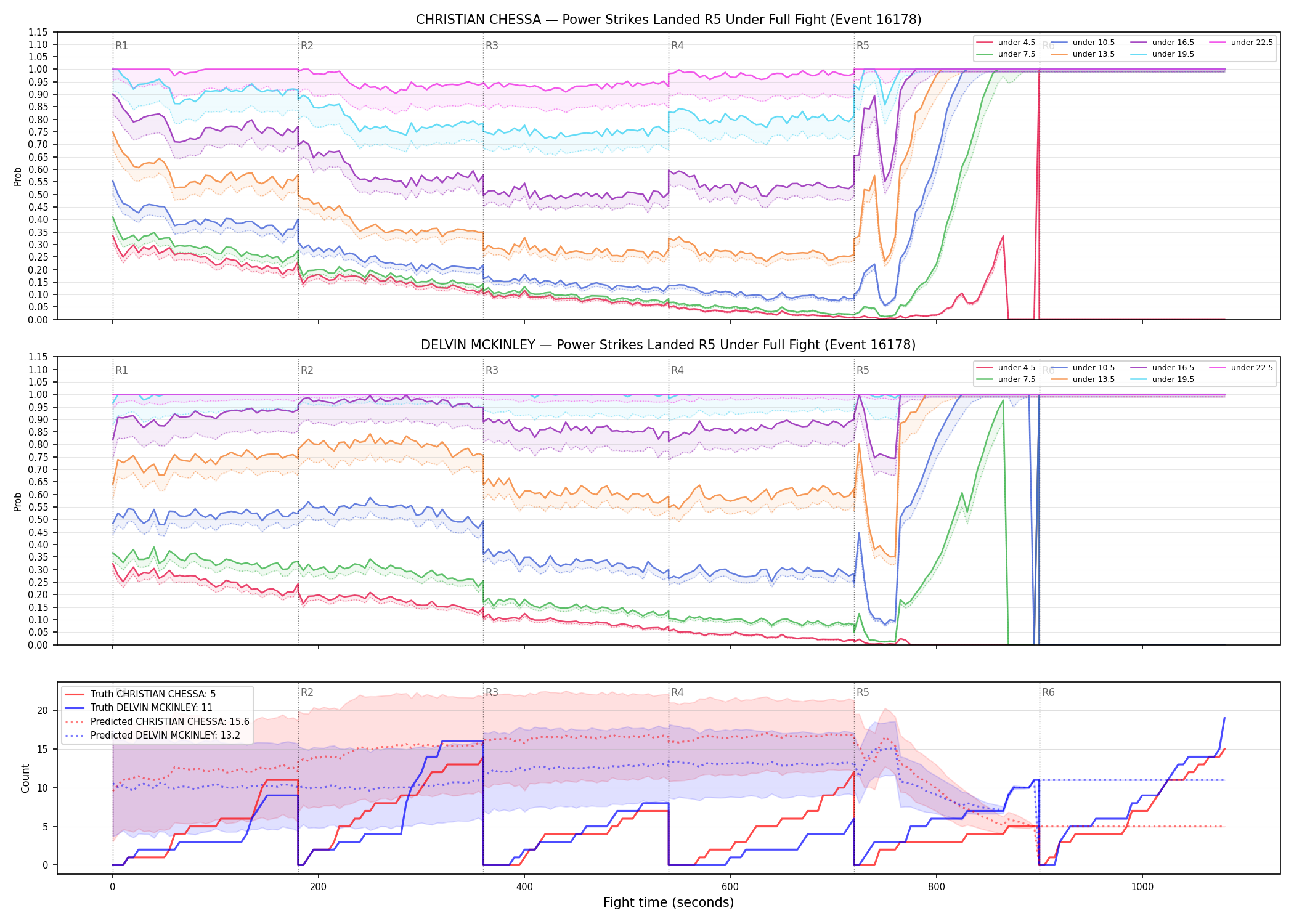Select the R5 marker in the MCKINLEY chart
The height and width of the screenshot is (924, 1294).
pyautogui.click(x=863, y=370)
